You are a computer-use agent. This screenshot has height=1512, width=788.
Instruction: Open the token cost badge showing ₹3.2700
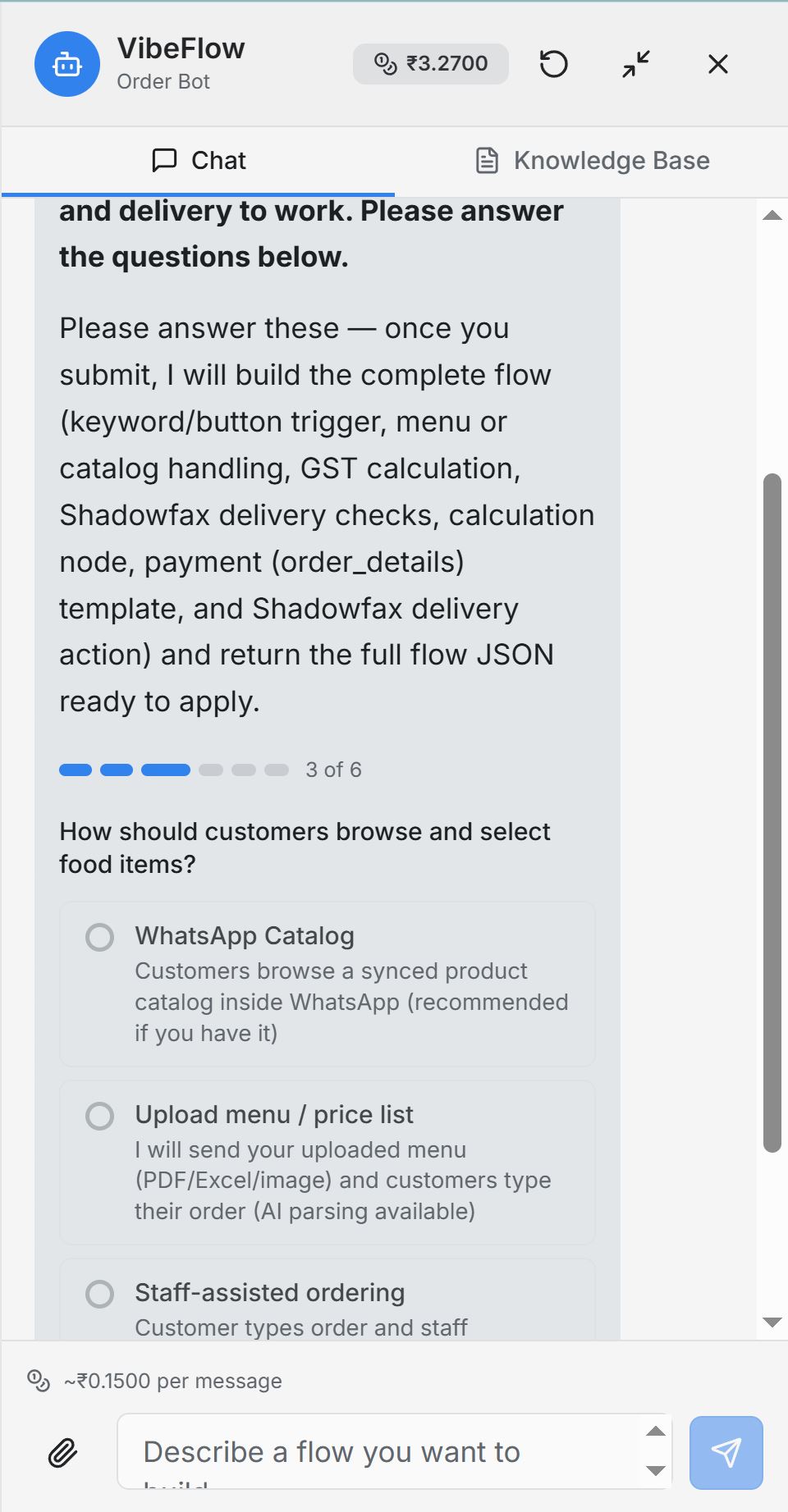(x=430, y=63)
